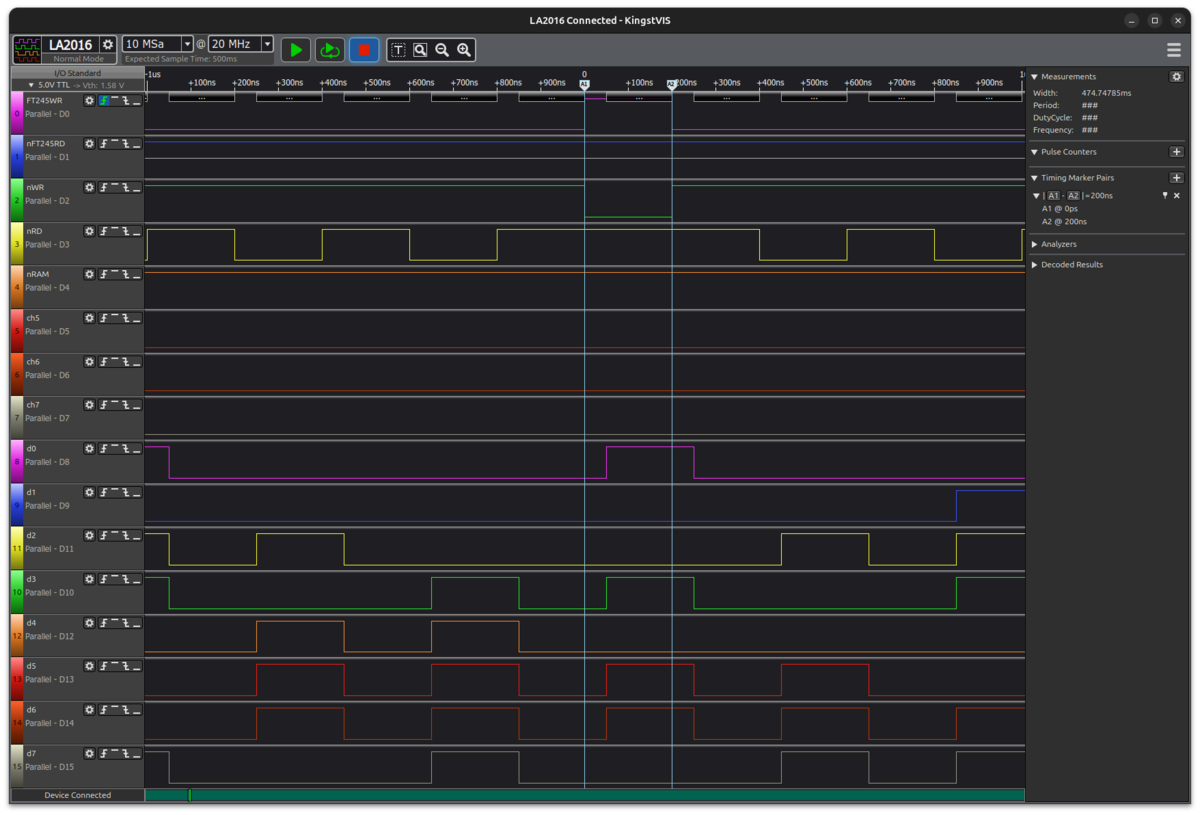Toggle falling edge trigger on nWR channel
The image size is (1200, 815).
(126, 188)
